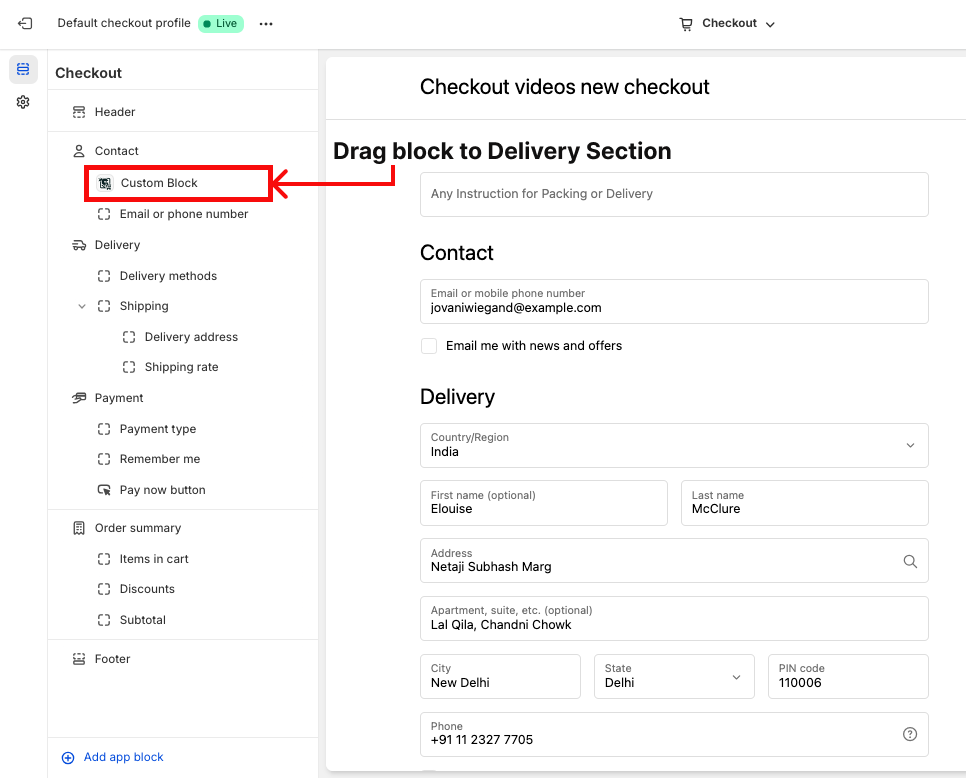Click the Custom Block app icon
This screenshot has width=966, height=778.
coord(105,183)
